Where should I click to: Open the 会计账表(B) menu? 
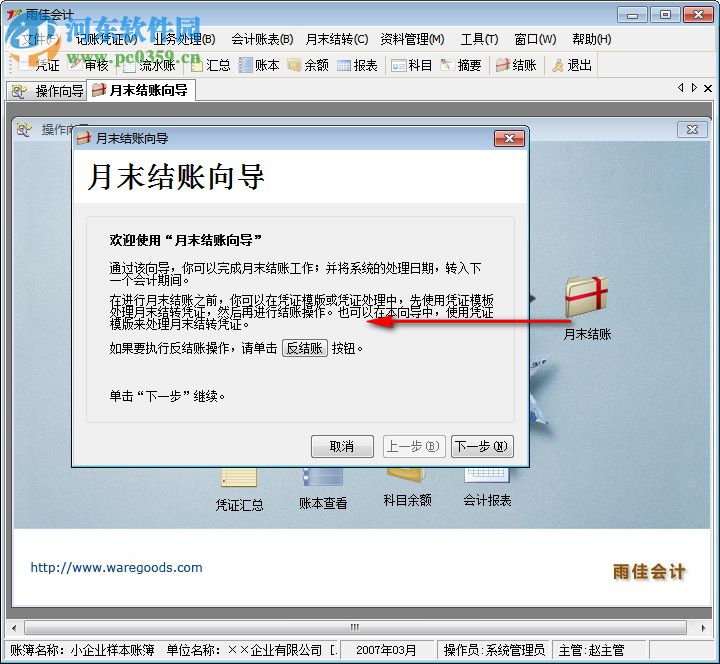click(262, 39)
